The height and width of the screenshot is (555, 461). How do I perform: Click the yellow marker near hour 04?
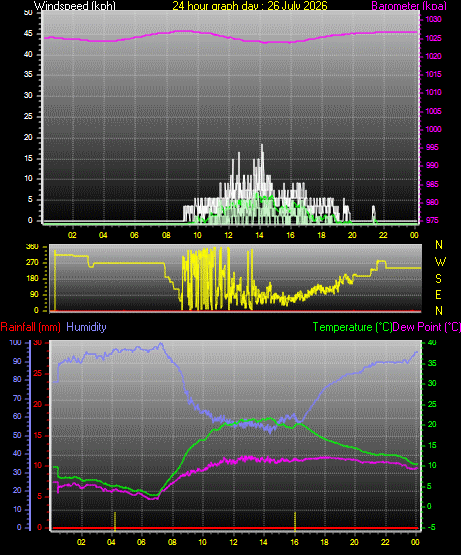(x=115, y=521)
